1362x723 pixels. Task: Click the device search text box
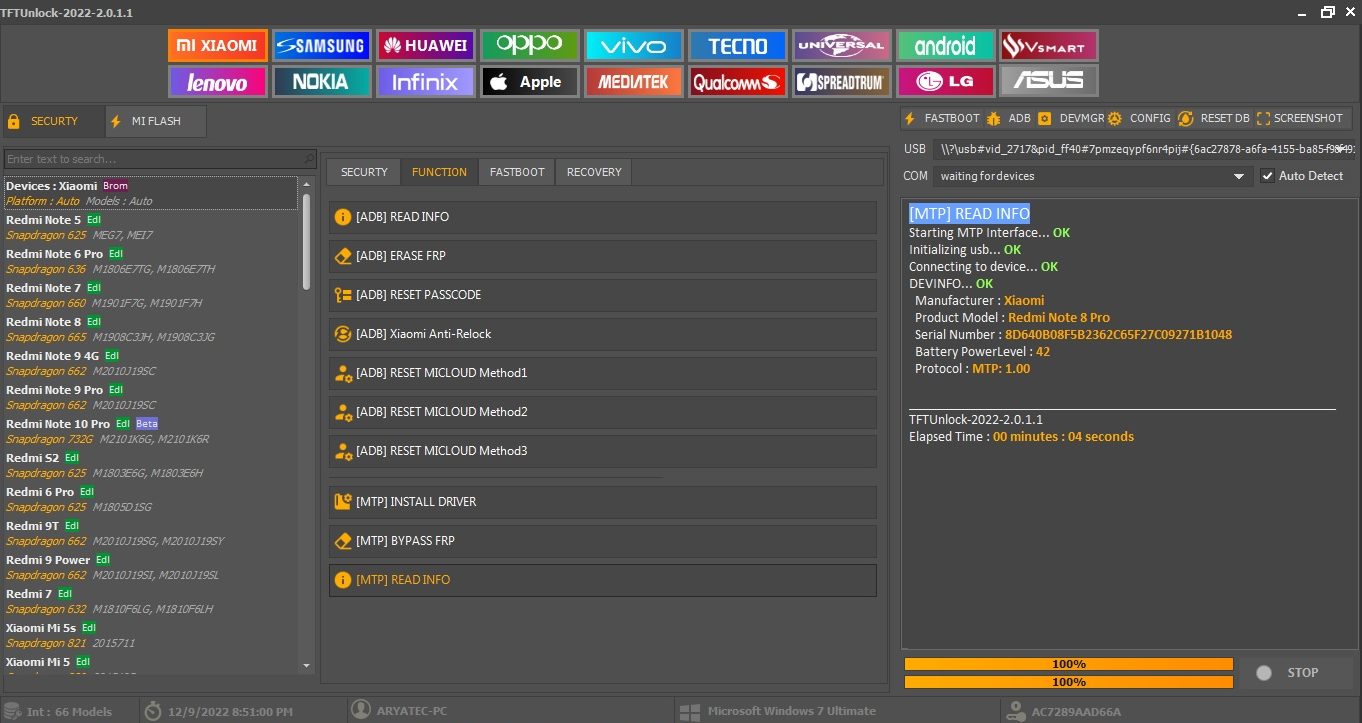point(160,159)
